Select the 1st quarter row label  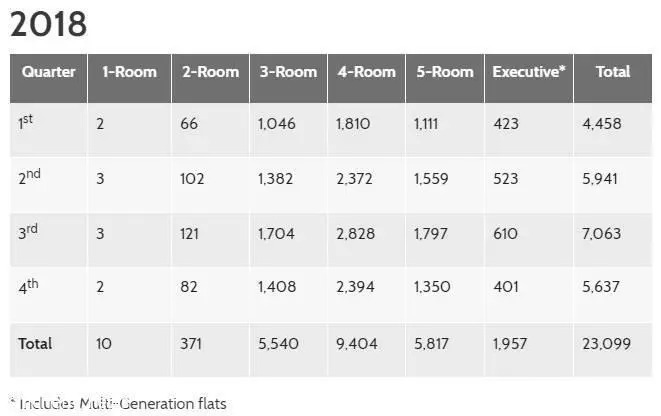click(x=25, y=123)
